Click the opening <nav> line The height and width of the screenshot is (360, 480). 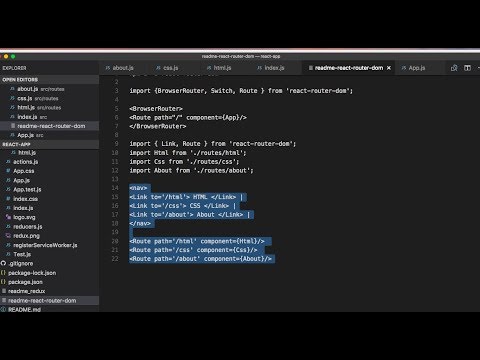138,188
